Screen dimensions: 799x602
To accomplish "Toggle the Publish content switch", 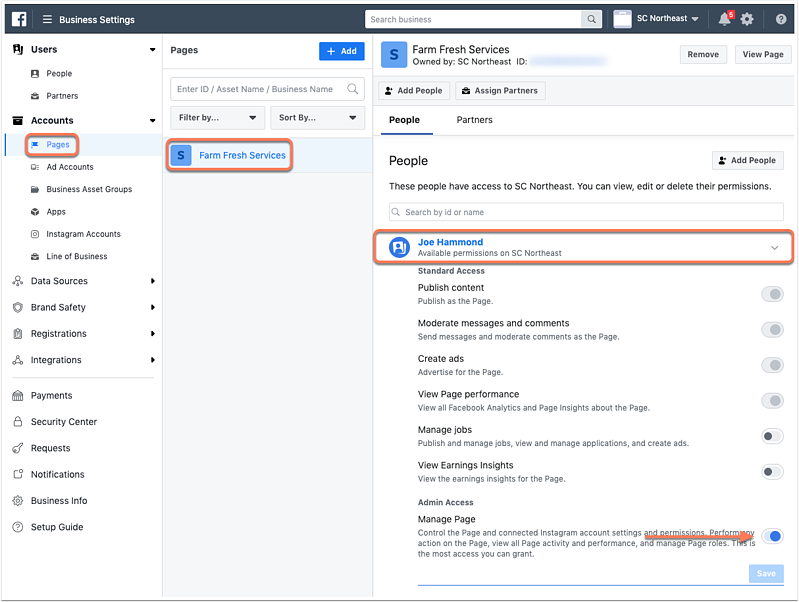I will 773,294.
